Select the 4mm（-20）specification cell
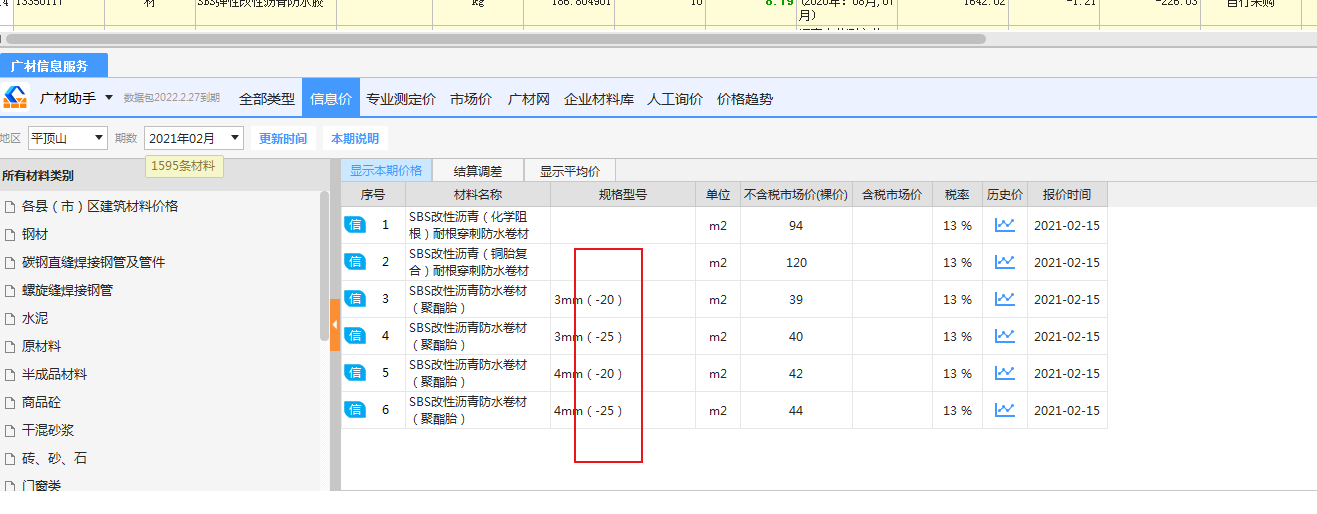This screenshot has height=514, width=1317. coord(623,373)
